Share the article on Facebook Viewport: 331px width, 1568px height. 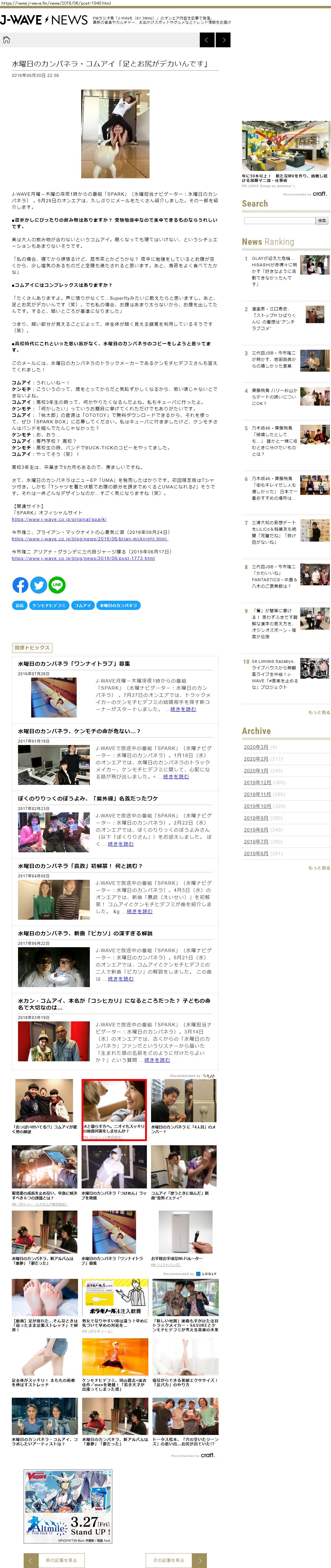coord(21,585)
